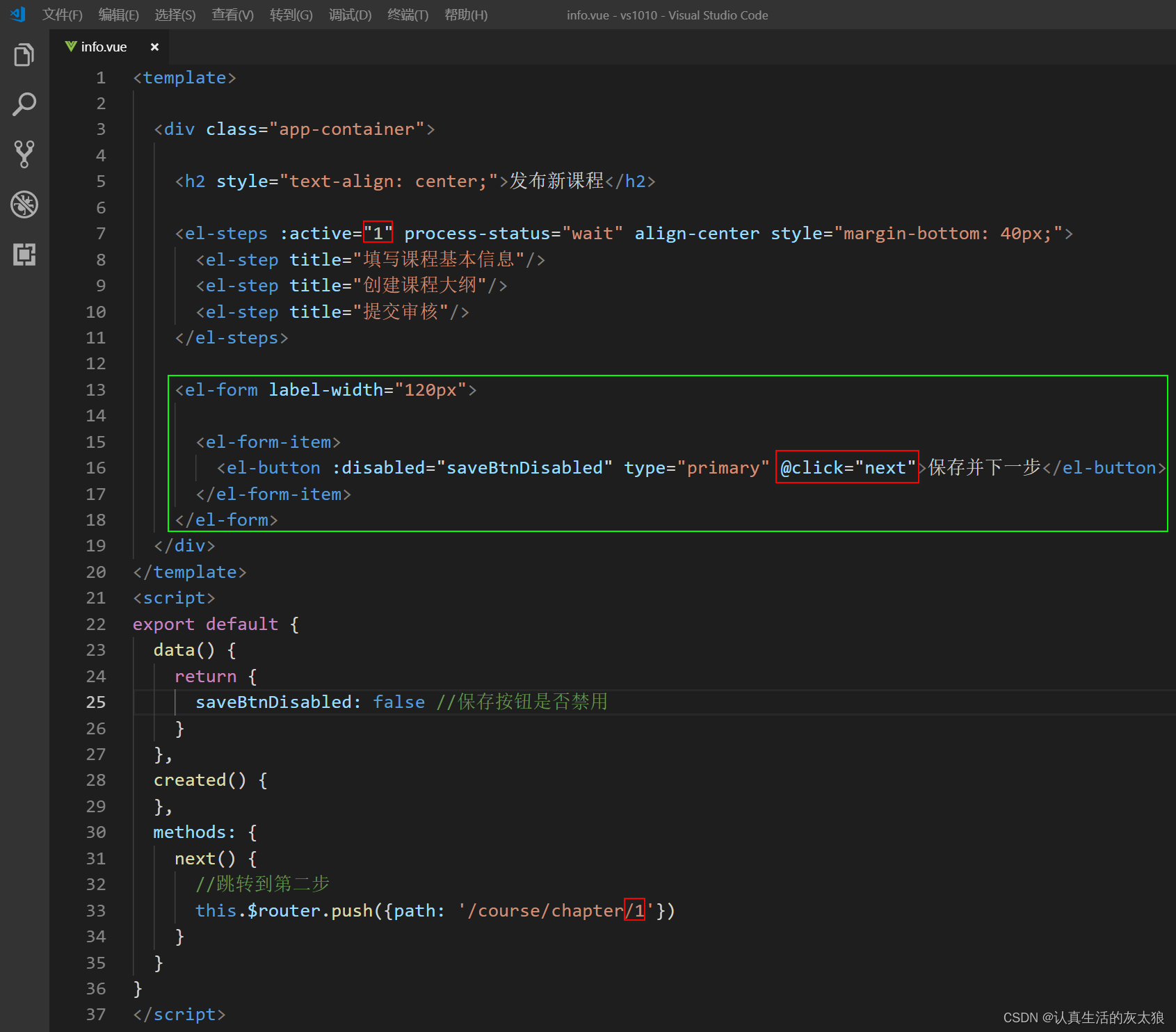Image resolution: width=1176 pixels, height=1032 pixels.
Task: Click the 创建课程大纲 step title
Action: coord(420,285)
